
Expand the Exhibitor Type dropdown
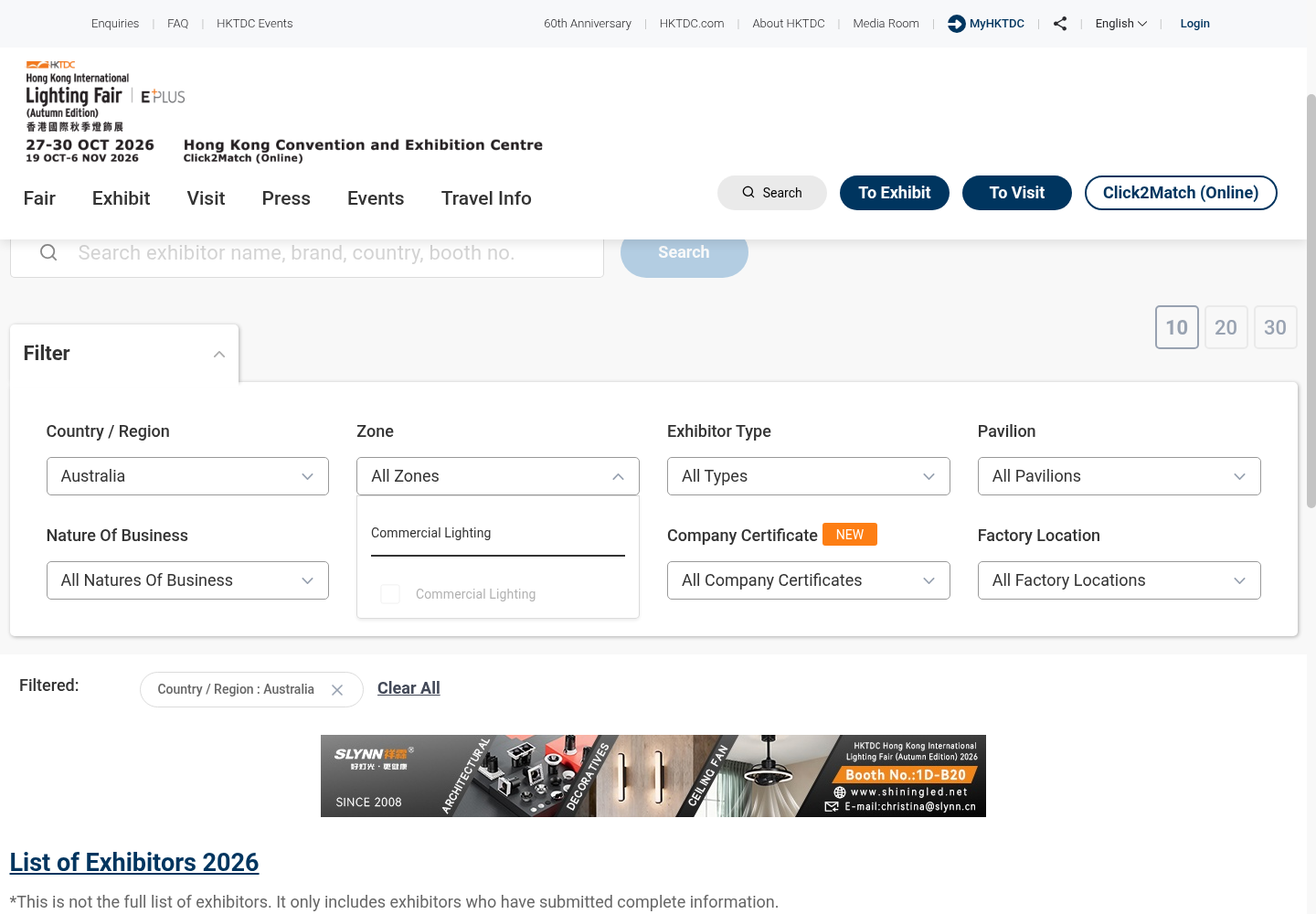pos(809,476)
